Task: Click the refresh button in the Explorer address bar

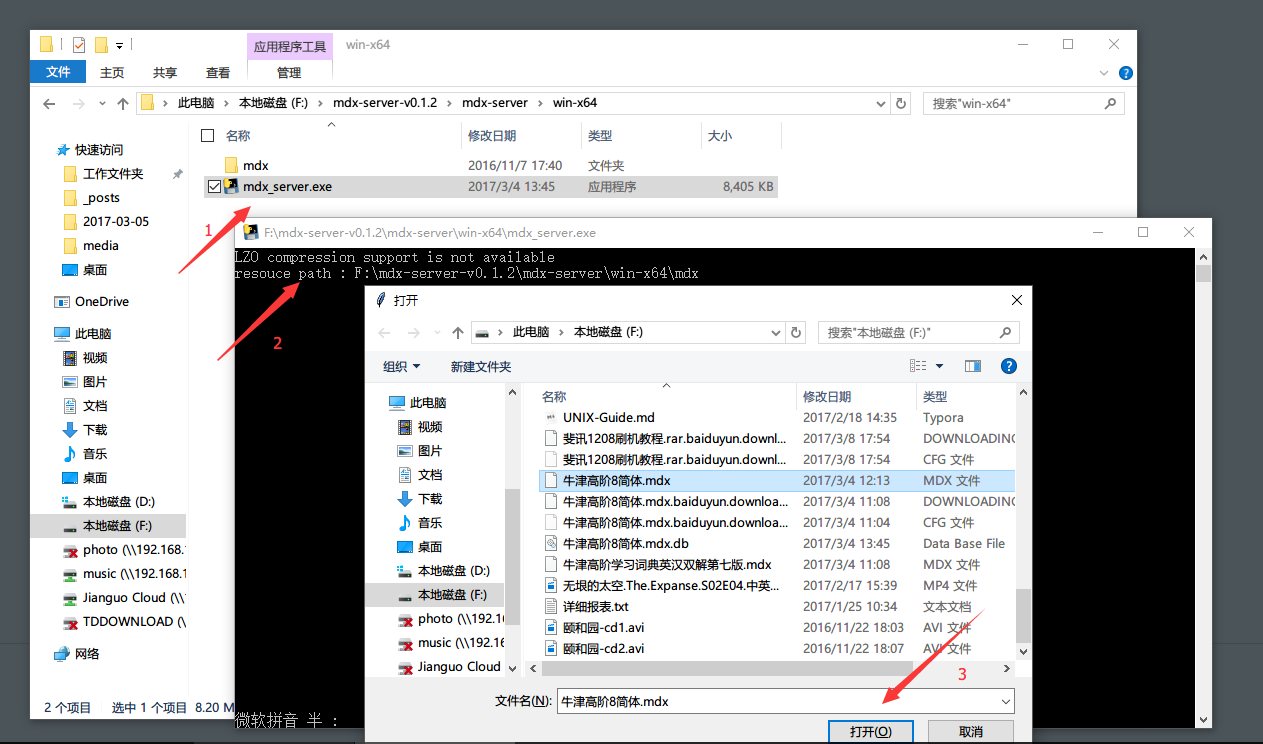Action: pos(901,103)
